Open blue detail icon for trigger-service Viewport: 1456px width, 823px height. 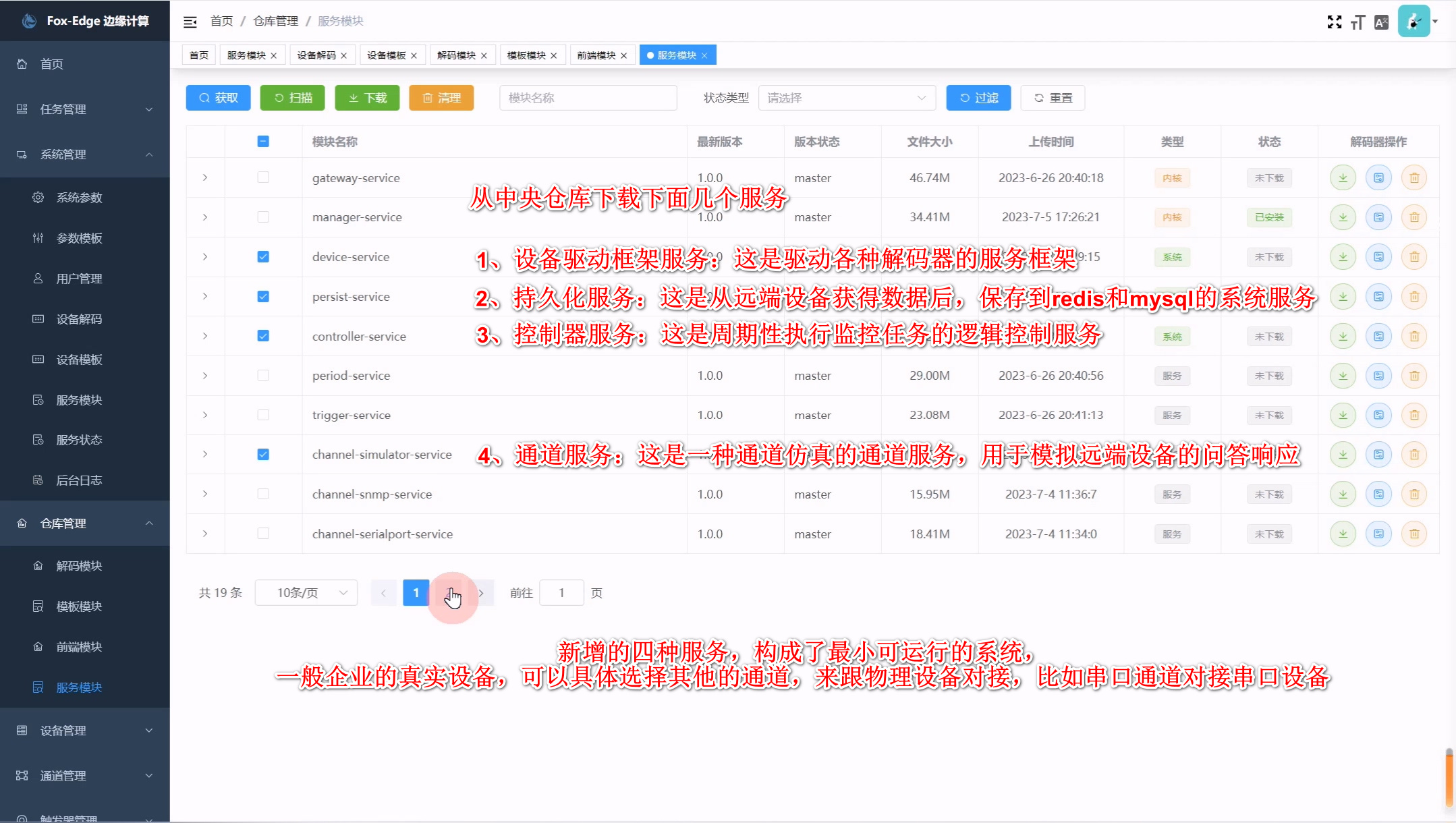coord(1378,415)
